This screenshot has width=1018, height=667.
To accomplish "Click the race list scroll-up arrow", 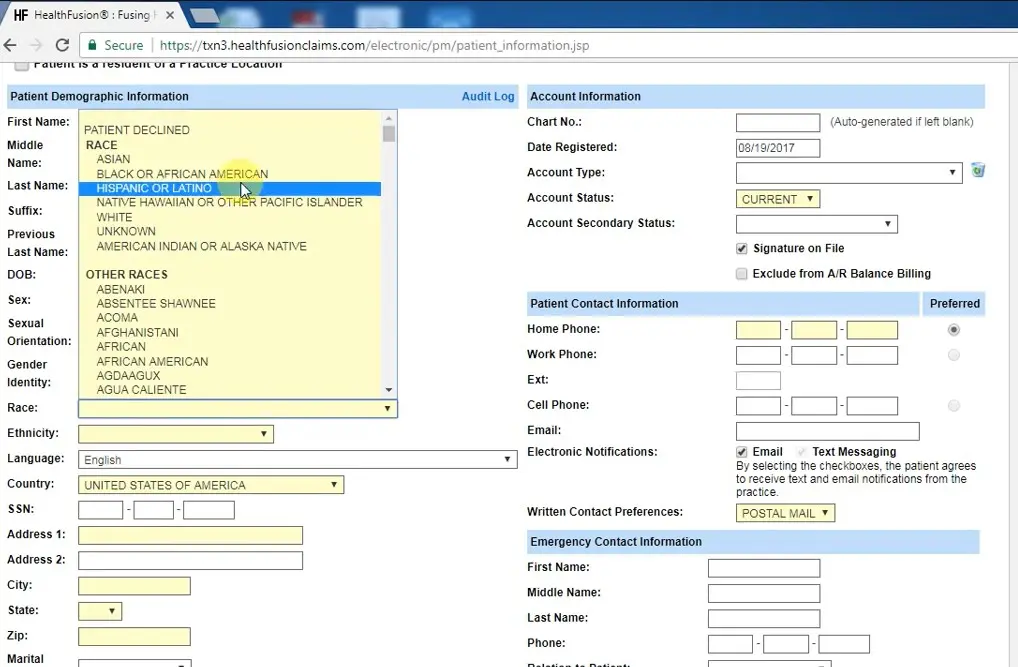I will 389,120.
